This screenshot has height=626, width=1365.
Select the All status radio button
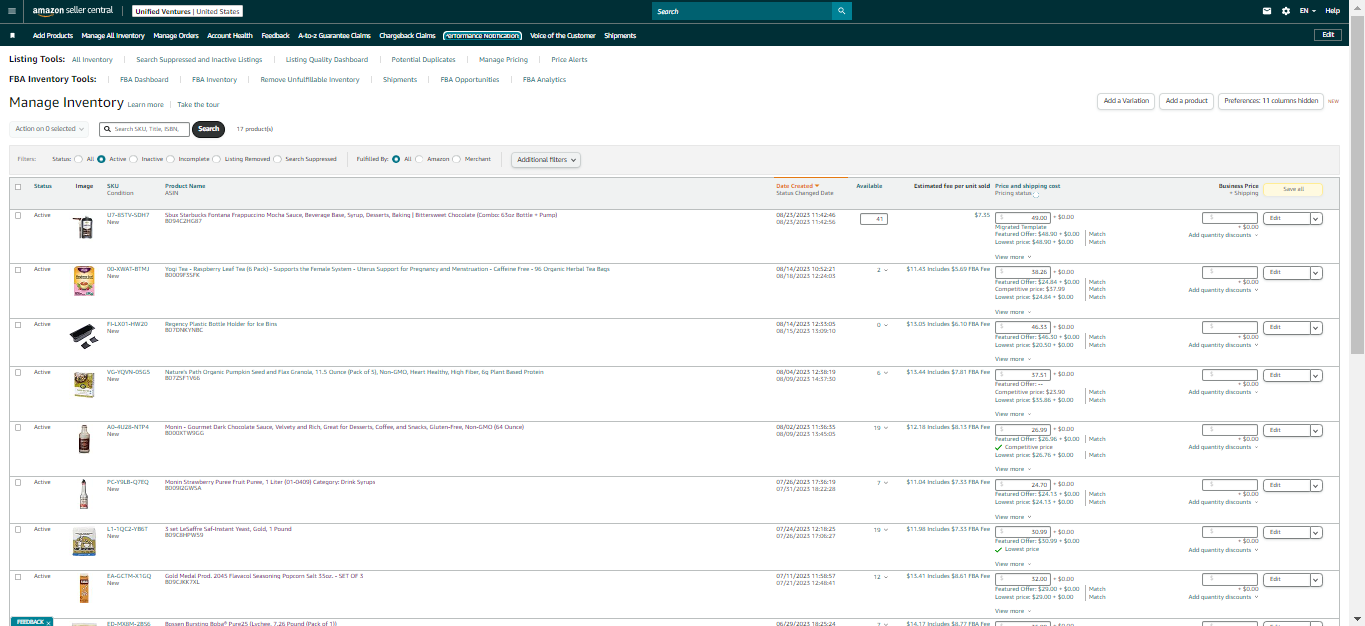point(79,159)
